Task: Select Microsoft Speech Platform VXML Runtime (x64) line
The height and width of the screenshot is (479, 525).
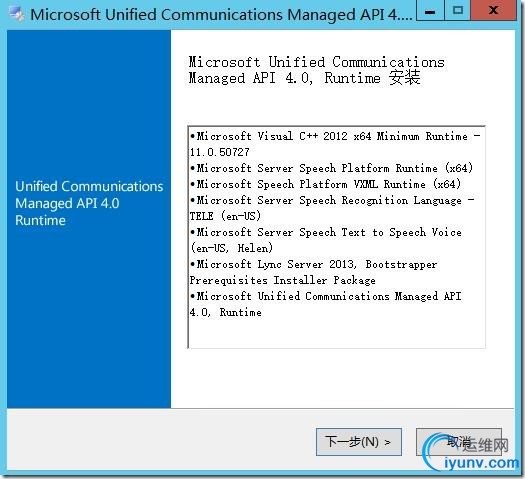Action: click(x=325, y=184)
